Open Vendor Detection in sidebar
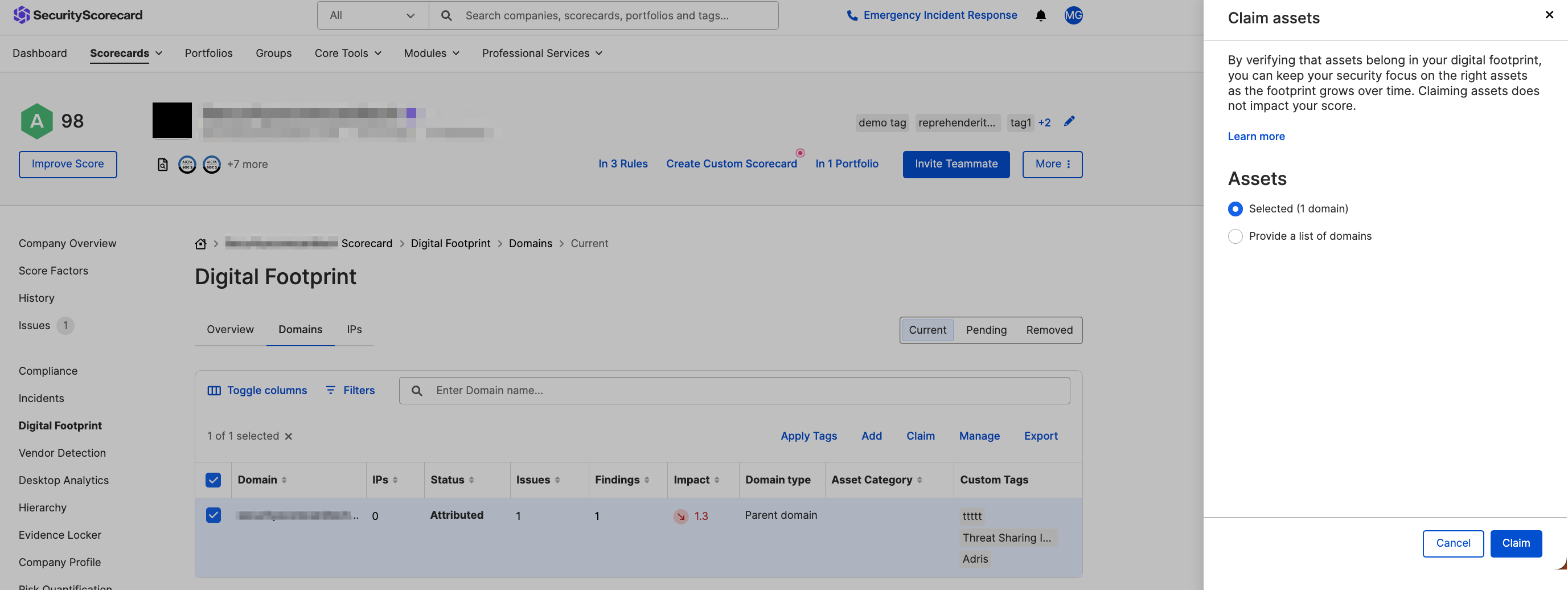This screenshot has height=590, width=1568. coord(62,454)
